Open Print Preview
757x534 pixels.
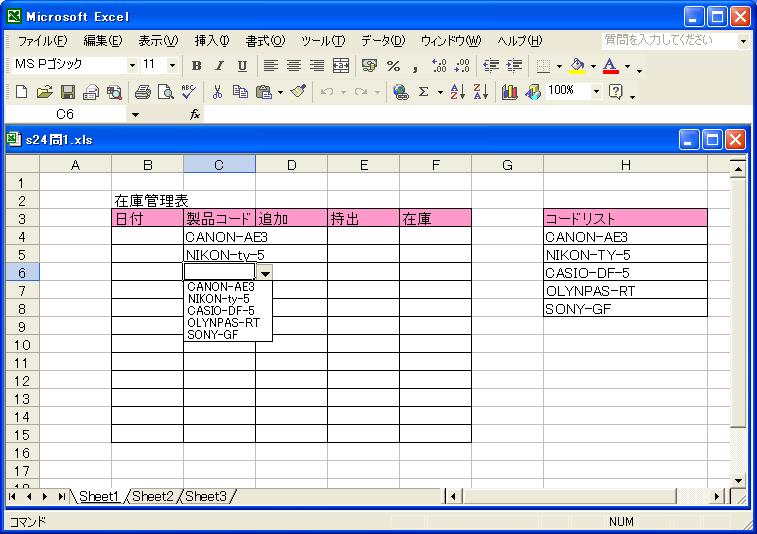(x=166, y=92)
